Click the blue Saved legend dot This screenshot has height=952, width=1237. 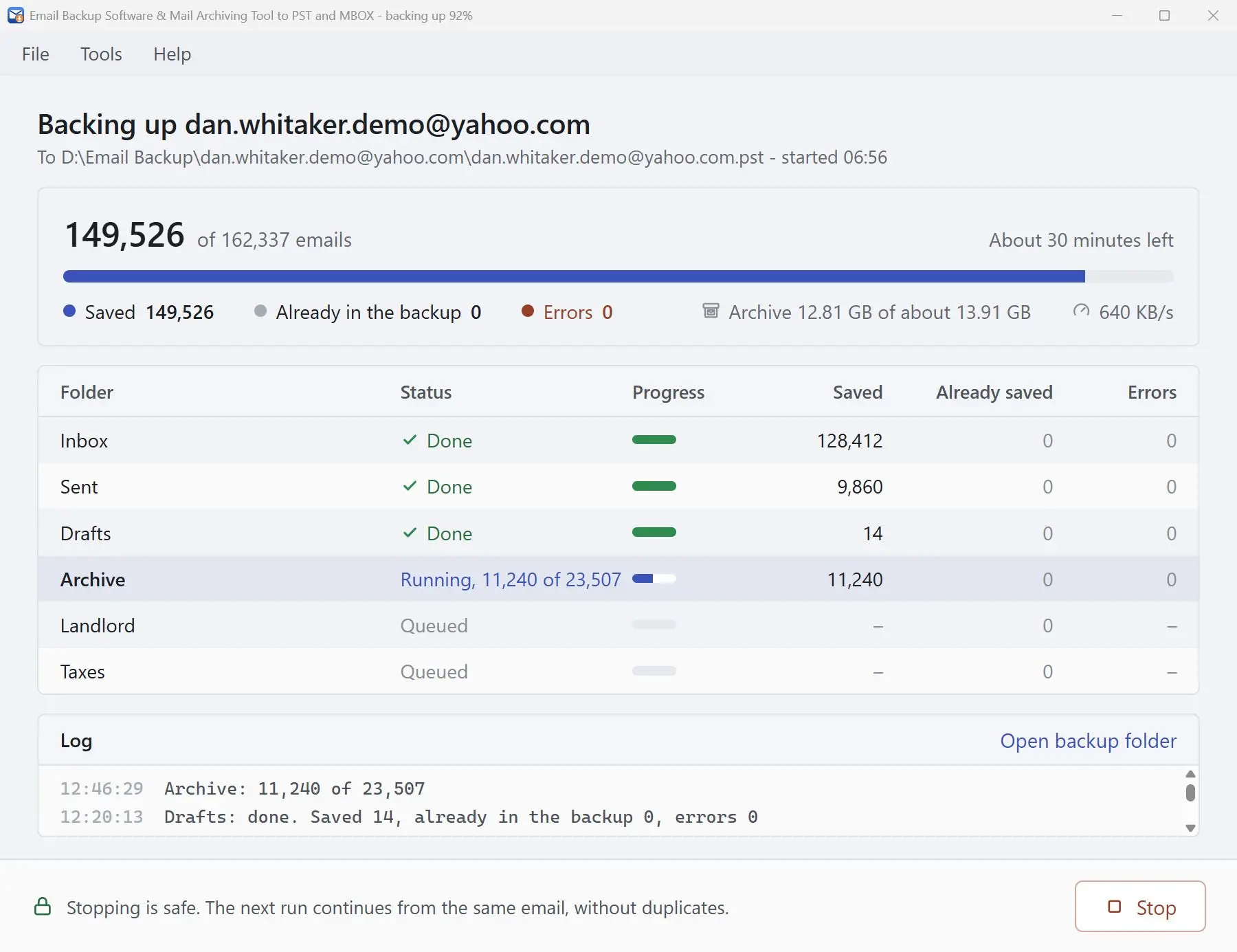(x=69, y=311)
